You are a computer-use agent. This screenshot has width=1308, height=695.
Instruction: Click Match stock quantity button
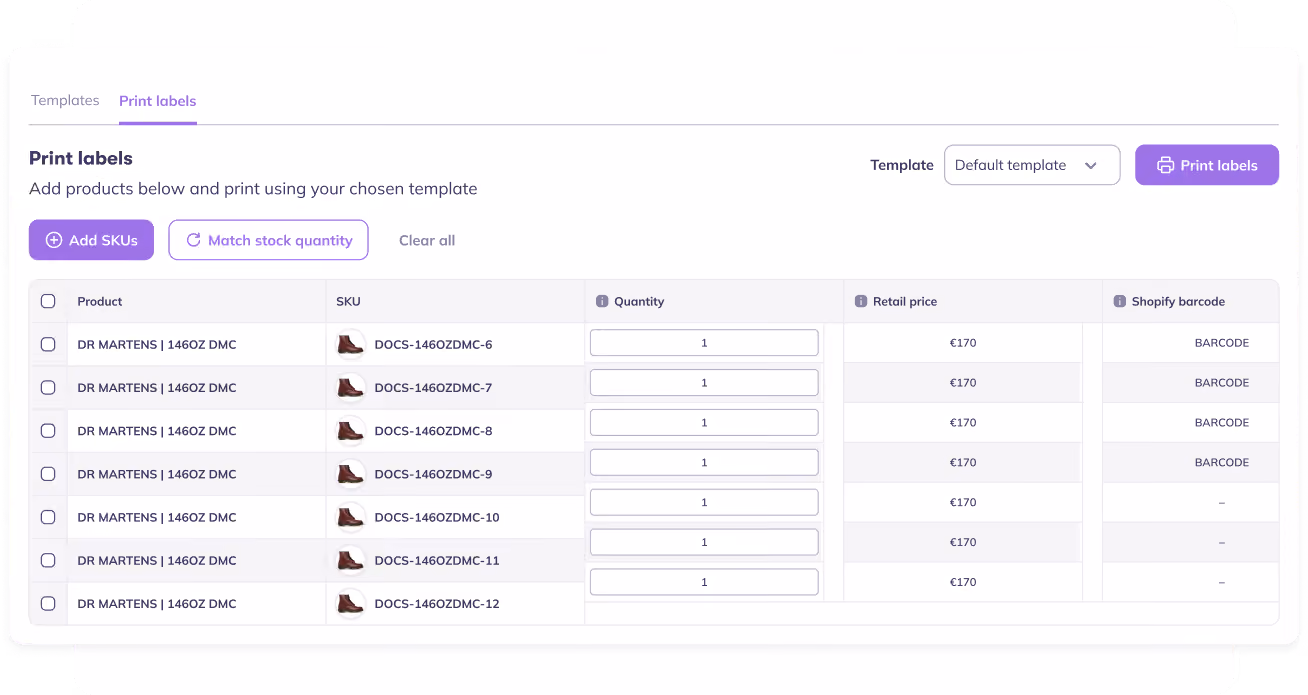pyautogui.click(x=268, y=240)
